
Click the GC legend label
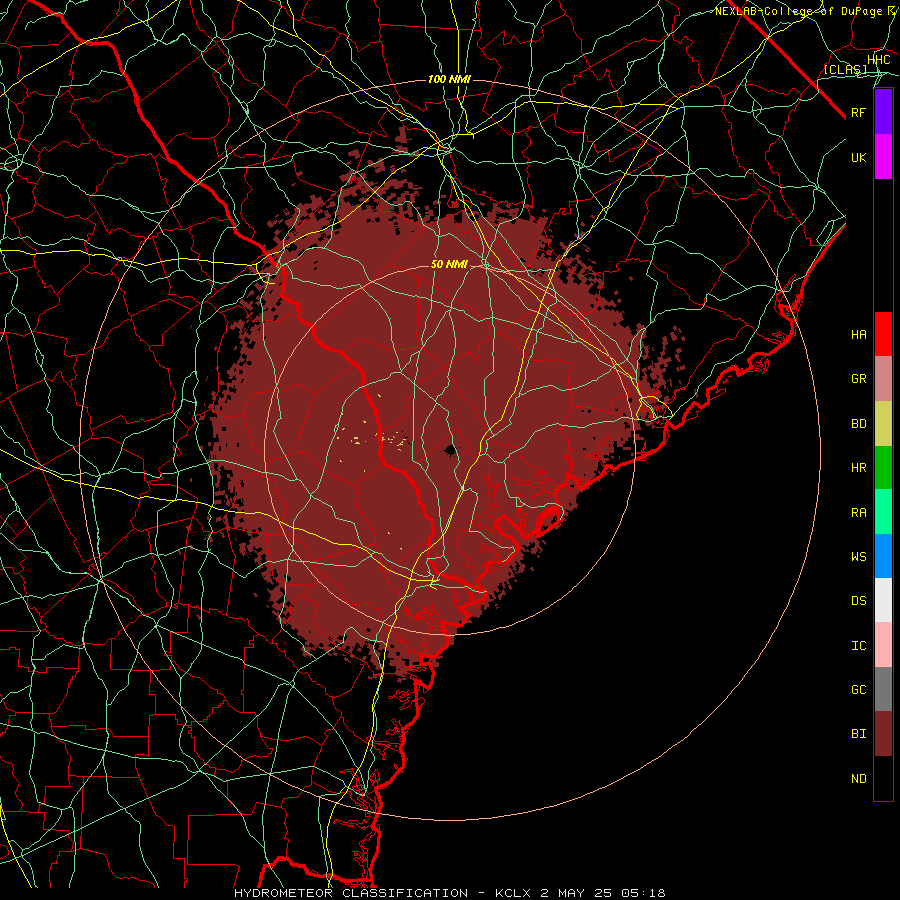tap(858, 689)
